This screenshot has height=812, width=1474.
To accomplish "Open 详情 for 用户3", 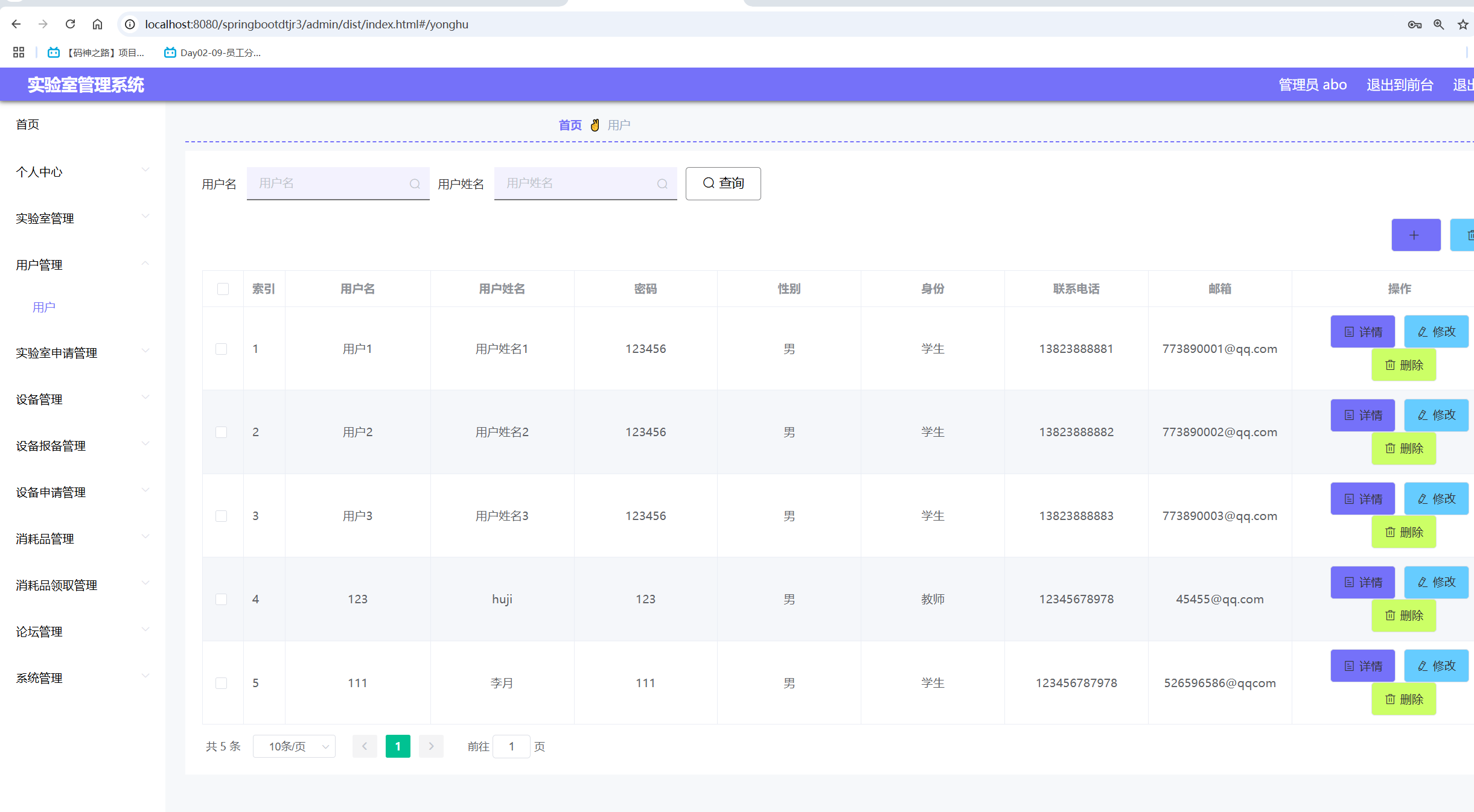I will coord(1362,499).
